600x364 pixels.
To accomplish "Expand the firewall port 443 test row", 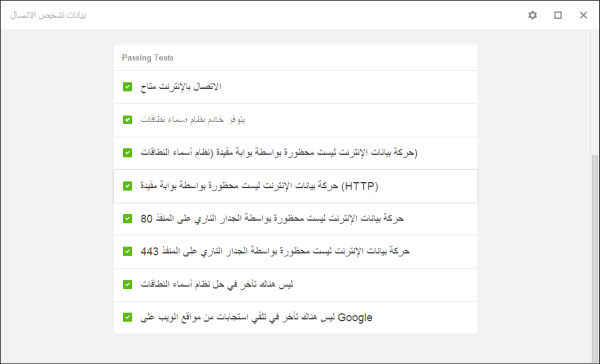I will coord(295,252).
